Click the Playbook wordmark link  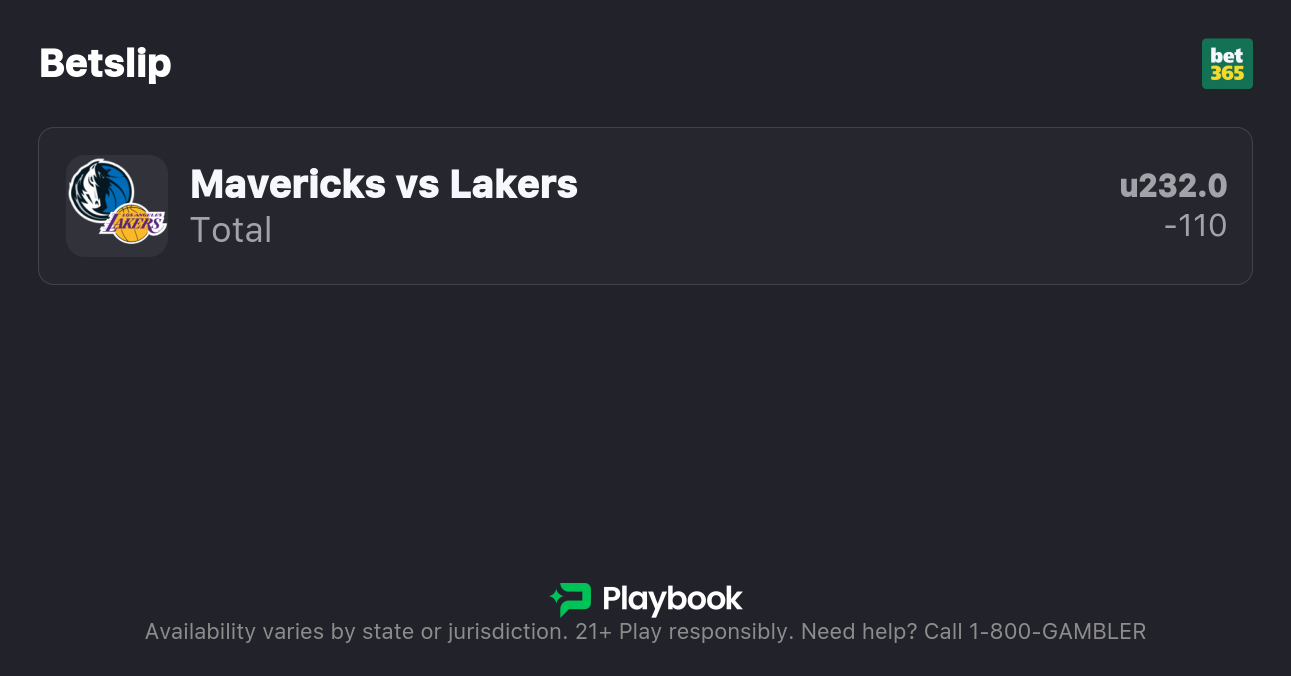click(x=672, y=600)
